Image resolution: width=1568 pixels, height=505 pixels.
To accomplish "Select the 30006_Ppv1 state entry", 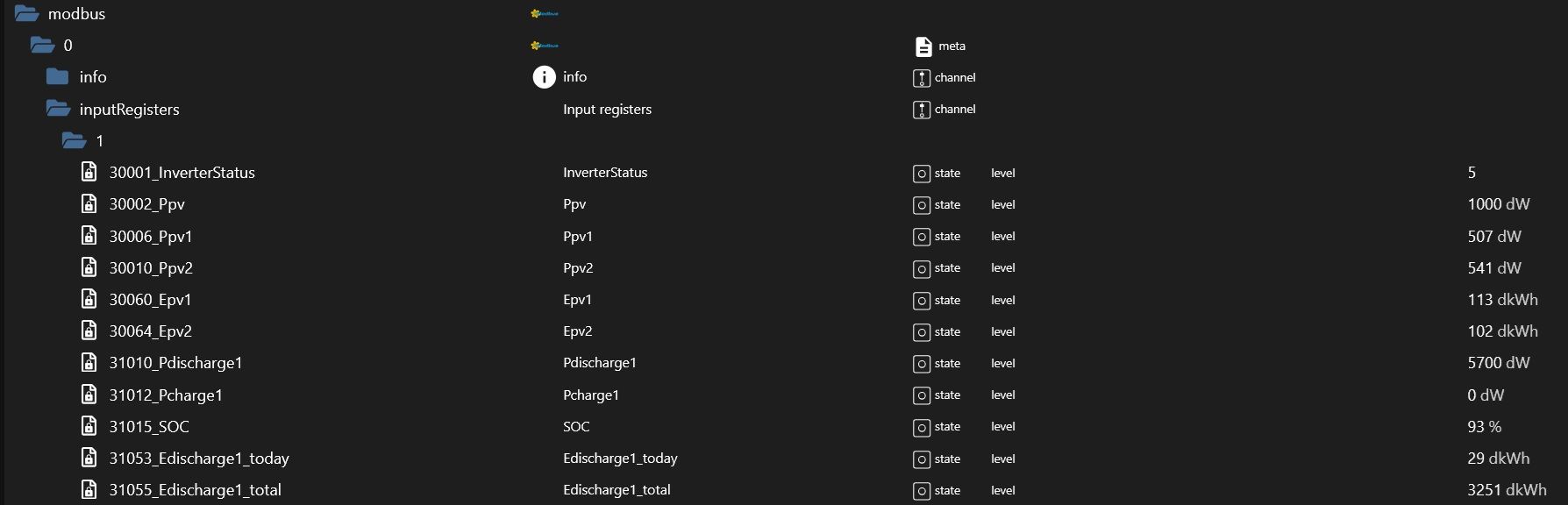I will [x=150, y=236].
